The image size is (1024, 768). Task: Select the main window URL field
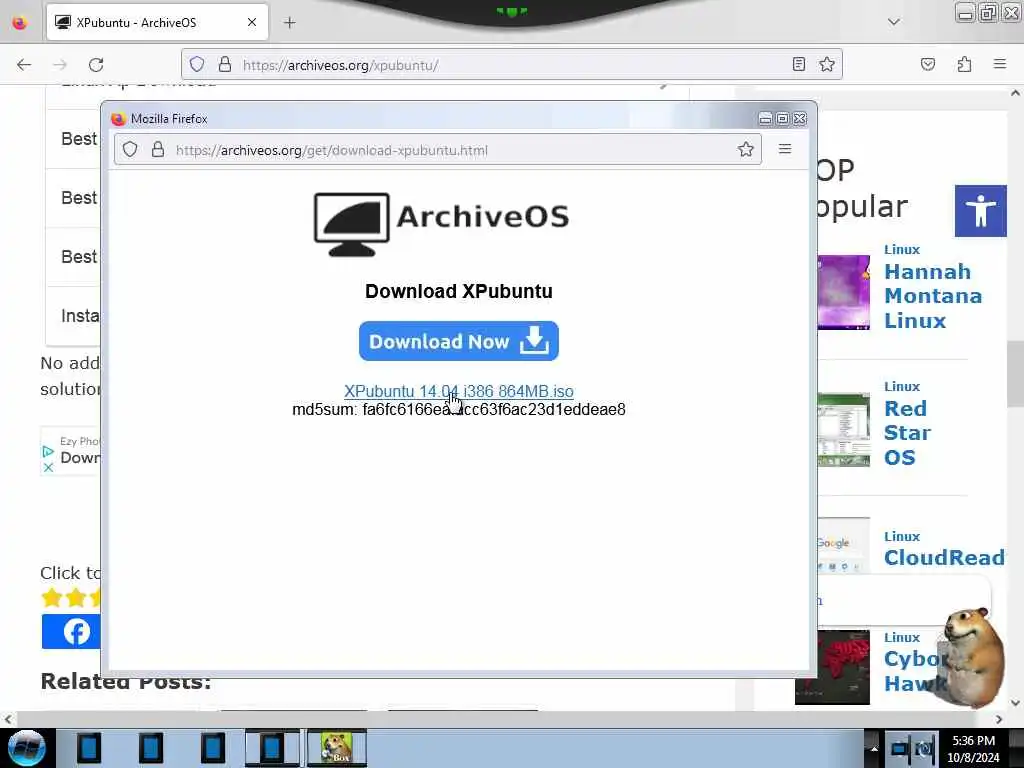click(511, 65)
